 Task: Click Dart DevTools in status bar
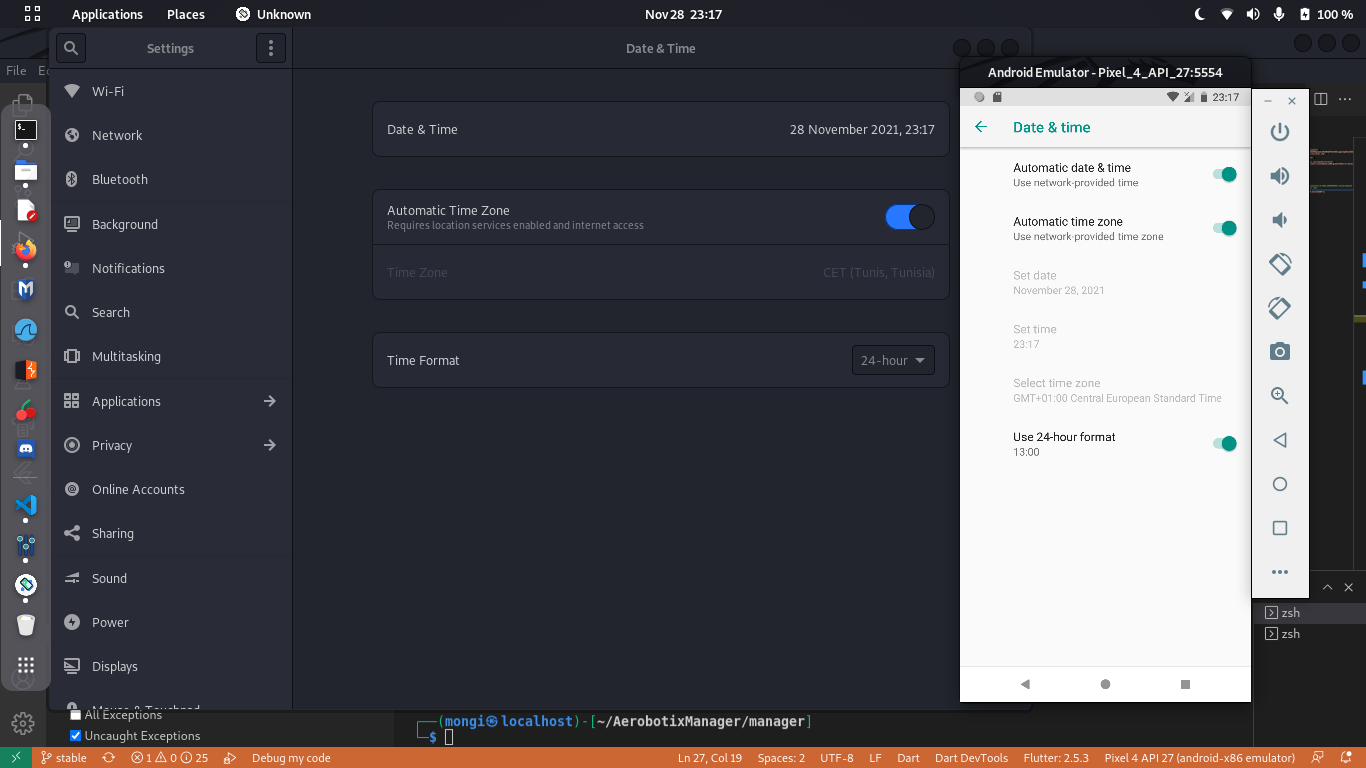(969, 758)
